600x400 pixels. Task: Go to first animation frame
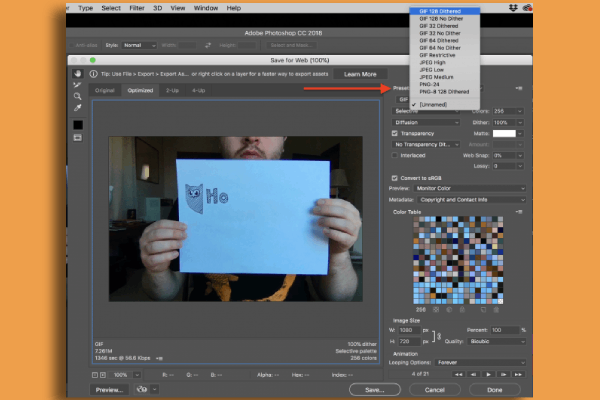(458, 374)
